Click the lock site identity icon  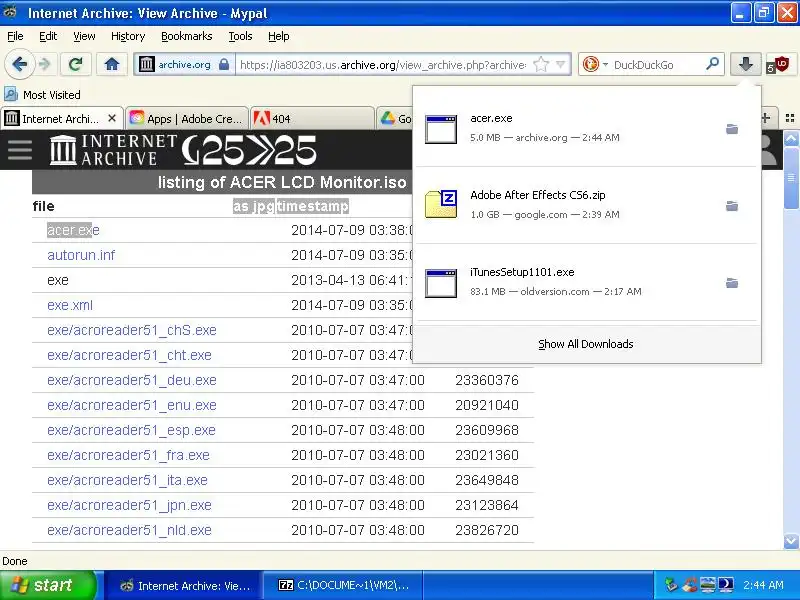point(223,64)
